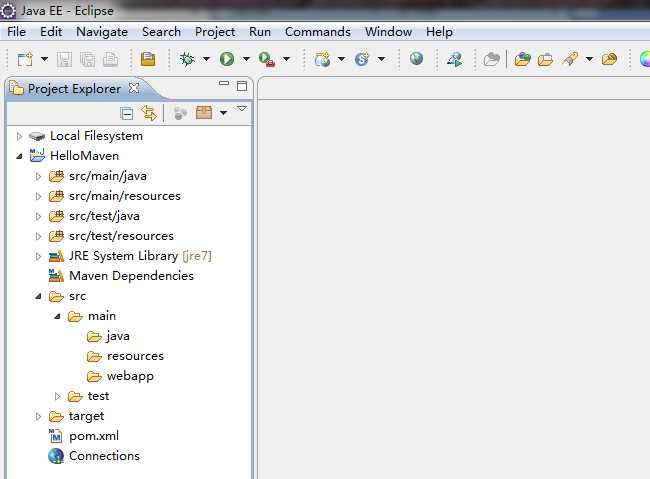
Task: Open the Search flashlight dropdown arrow
Action: tap(589, 59)
